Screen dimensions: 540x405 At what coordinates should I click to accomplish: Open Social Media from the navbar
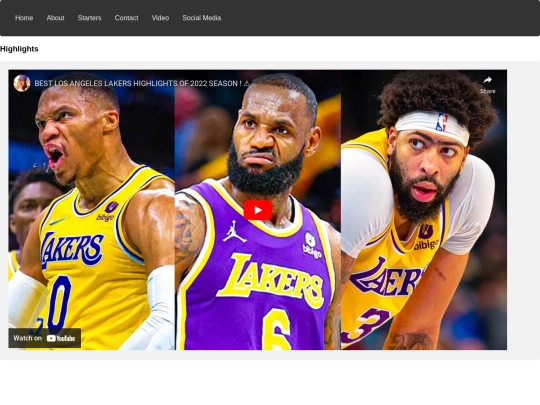click(201, 18)
